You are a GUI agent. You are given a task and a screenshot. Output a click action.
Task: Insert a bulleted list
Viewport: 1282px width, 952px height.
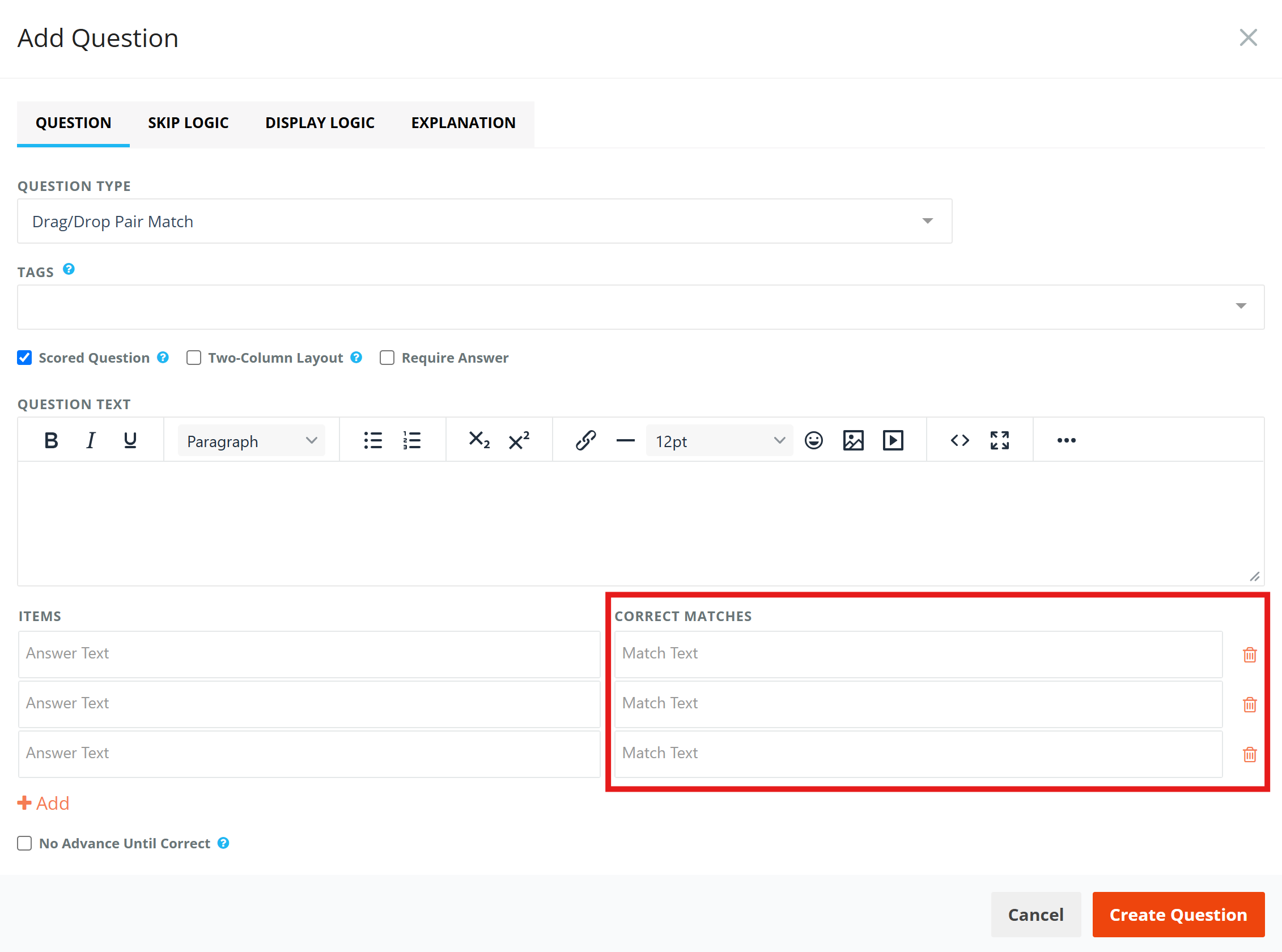click(373, 441)
